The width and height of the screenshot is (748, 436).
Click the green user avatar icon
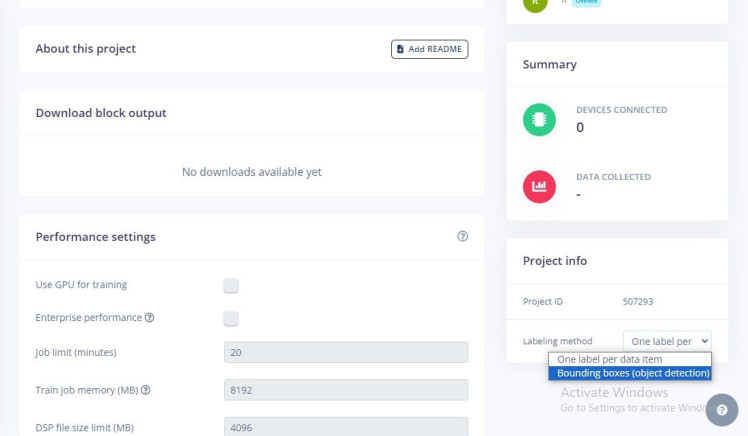(x=536, y=3)
